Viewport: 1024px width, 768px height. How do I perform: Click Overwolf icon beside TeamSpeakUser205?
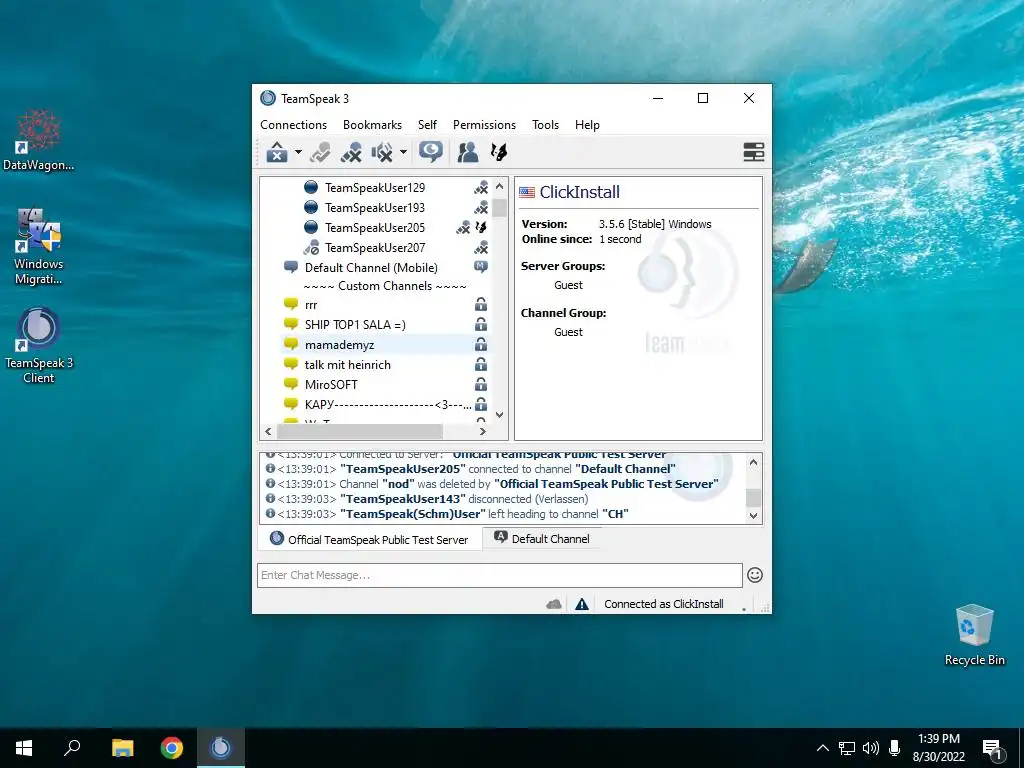click(x=481, y=227)
